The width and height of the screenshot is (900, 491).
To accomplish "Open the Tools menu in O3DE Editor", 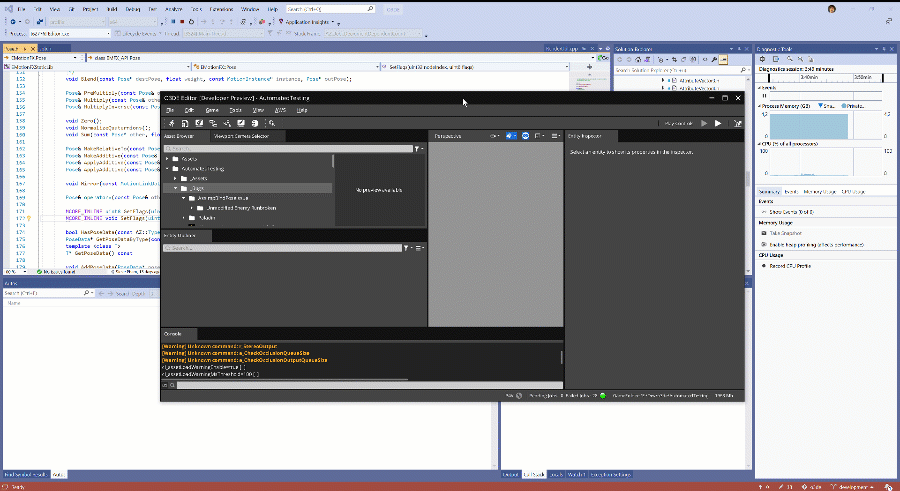I will tap(235, 110).
